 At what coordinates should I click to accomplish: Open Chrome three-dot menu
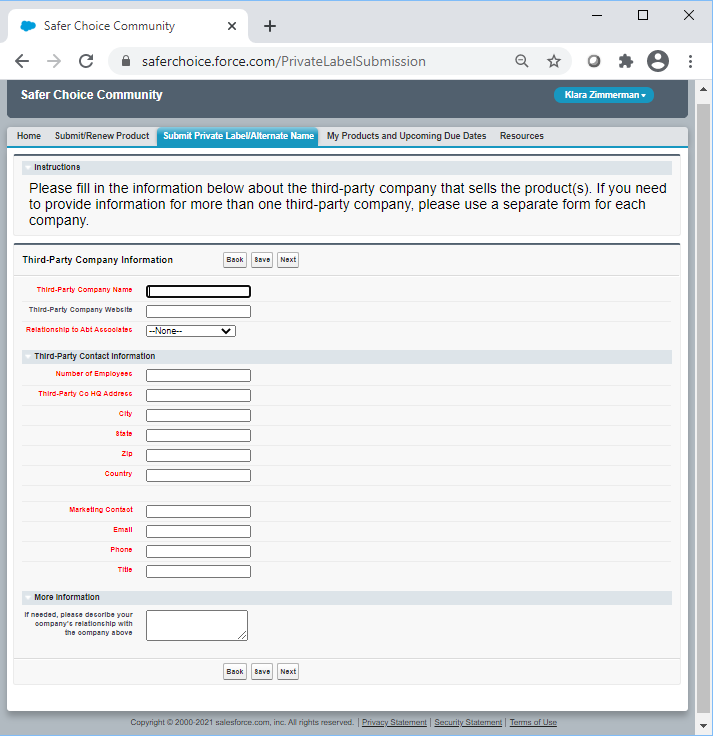pyautogui.click(x=690, y=61)
